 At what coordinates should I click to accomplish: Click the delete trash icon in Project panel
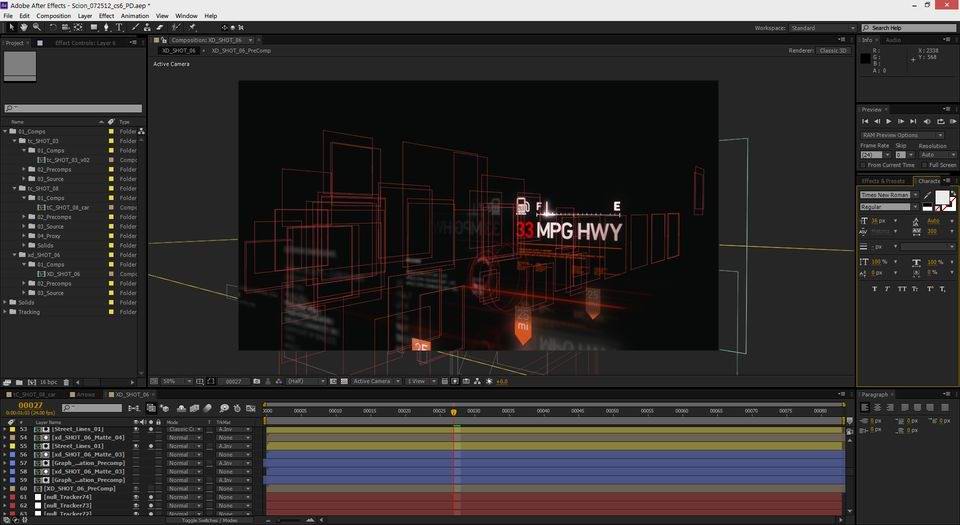coord(66,382)
